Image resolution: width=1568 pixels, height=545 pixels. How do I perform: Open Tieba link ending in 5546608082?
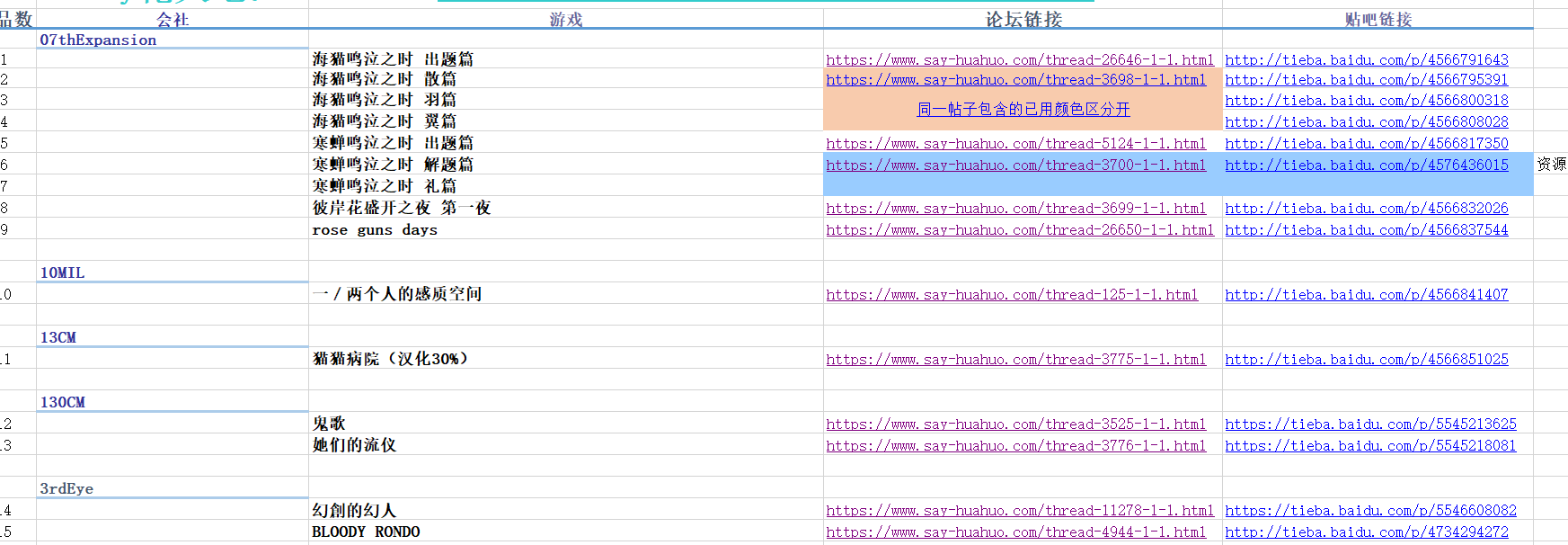pyautogui.click(x=1371, y=511)
